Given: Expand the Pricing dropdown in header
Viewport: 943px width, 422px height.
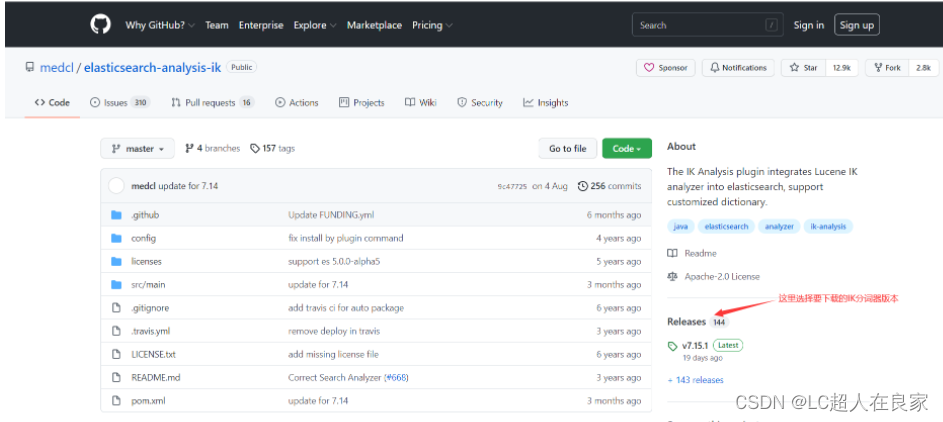Looking at the screenshot, I should click(432, 25).
